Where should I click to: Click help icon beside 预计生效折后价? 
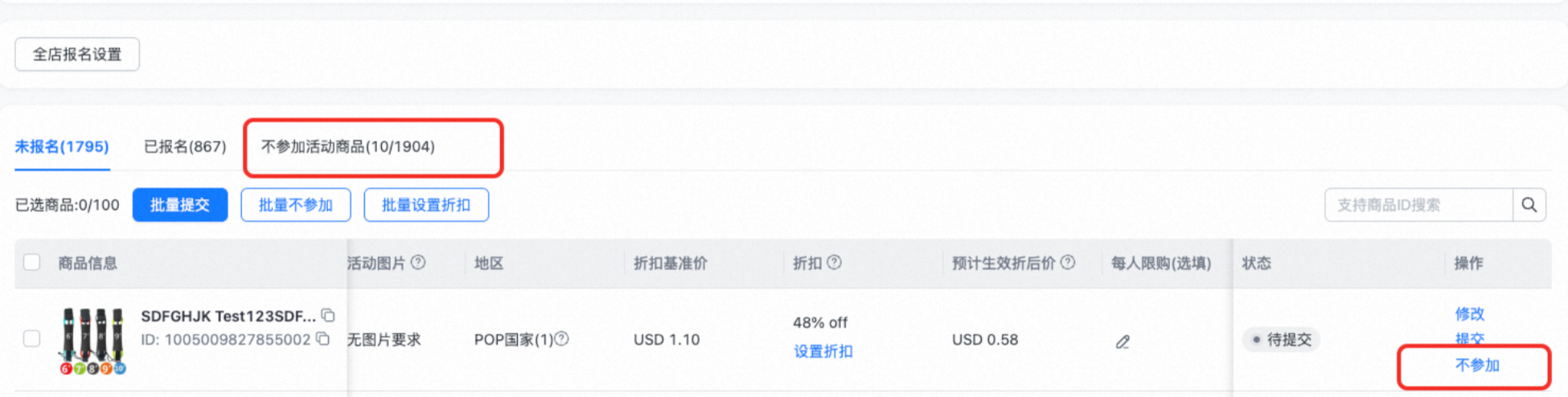[x=1068, y=263]
